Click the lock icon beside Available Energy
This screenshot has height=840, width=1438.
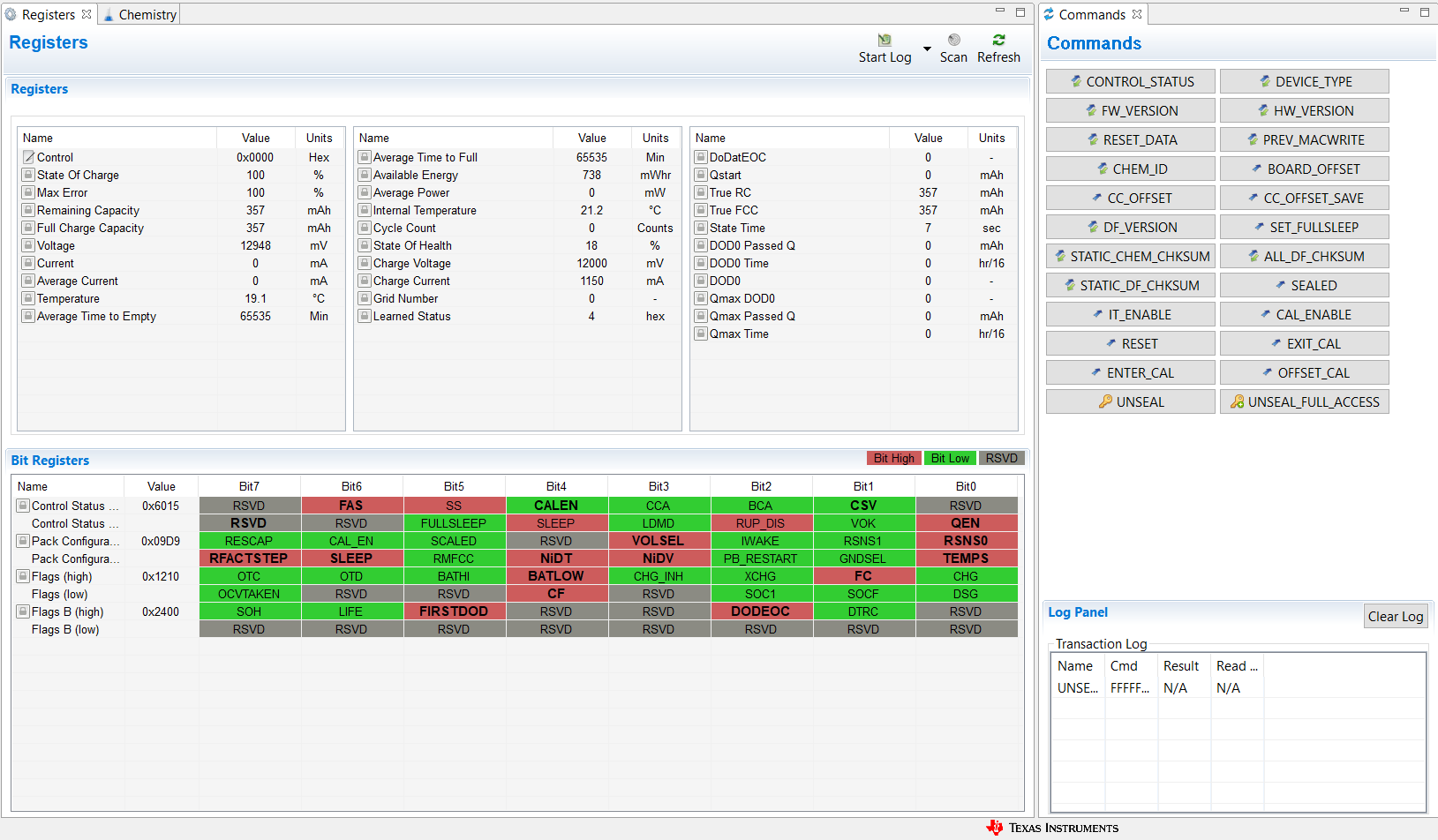coord(365,175)
